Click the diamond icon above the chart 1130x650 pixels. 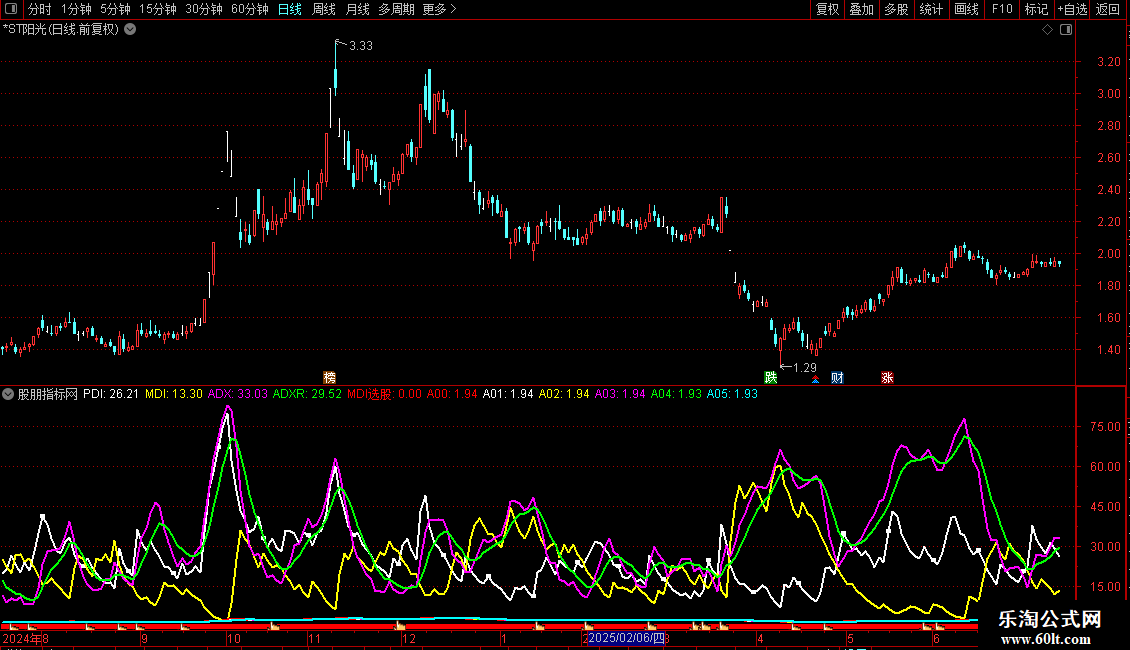tap(1048, 30)
